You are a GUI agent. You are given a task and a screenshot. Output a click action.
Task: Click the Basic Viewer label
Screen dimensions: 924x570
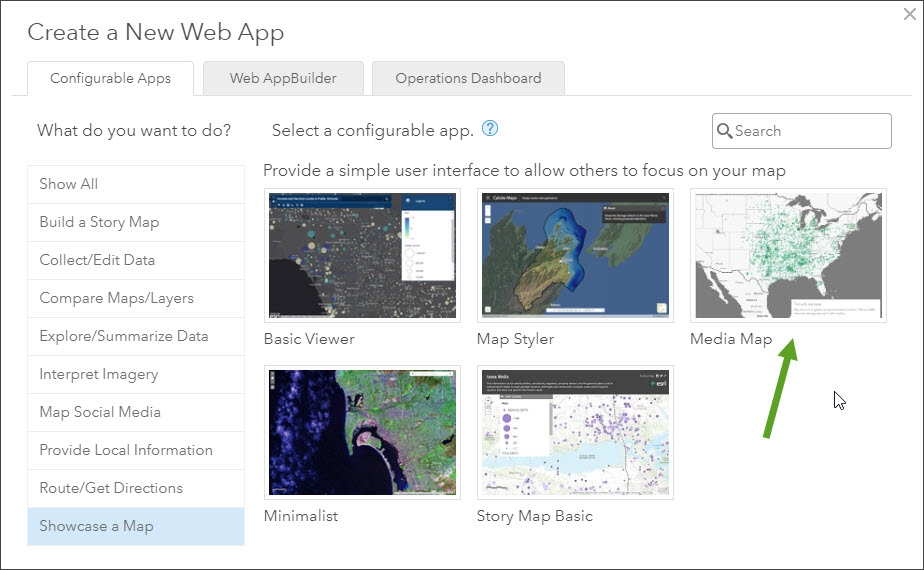coord(309,339)
